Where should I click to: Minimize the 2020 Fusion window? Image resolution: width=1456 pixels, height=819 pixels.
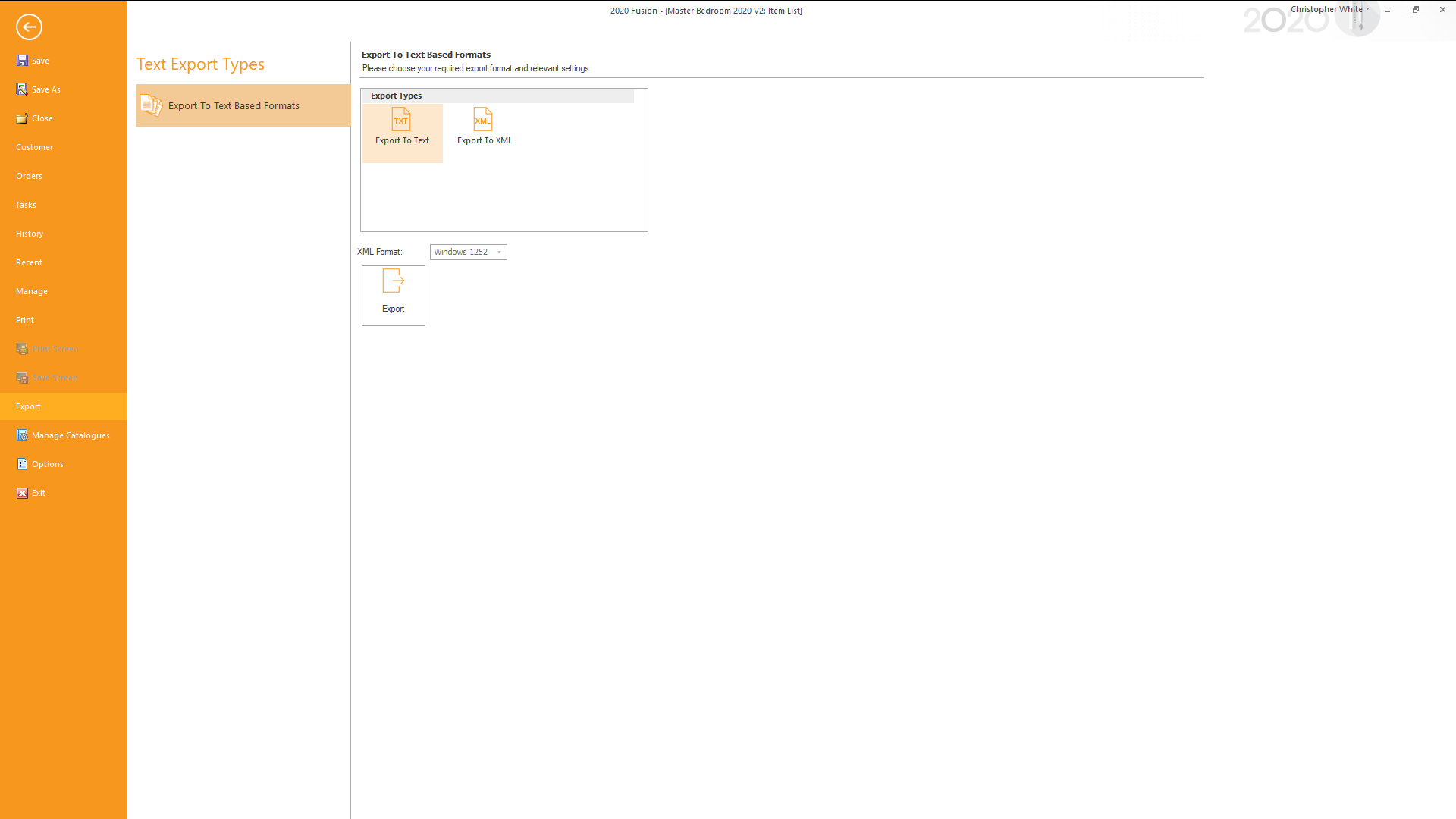[x=1388, y=10]
